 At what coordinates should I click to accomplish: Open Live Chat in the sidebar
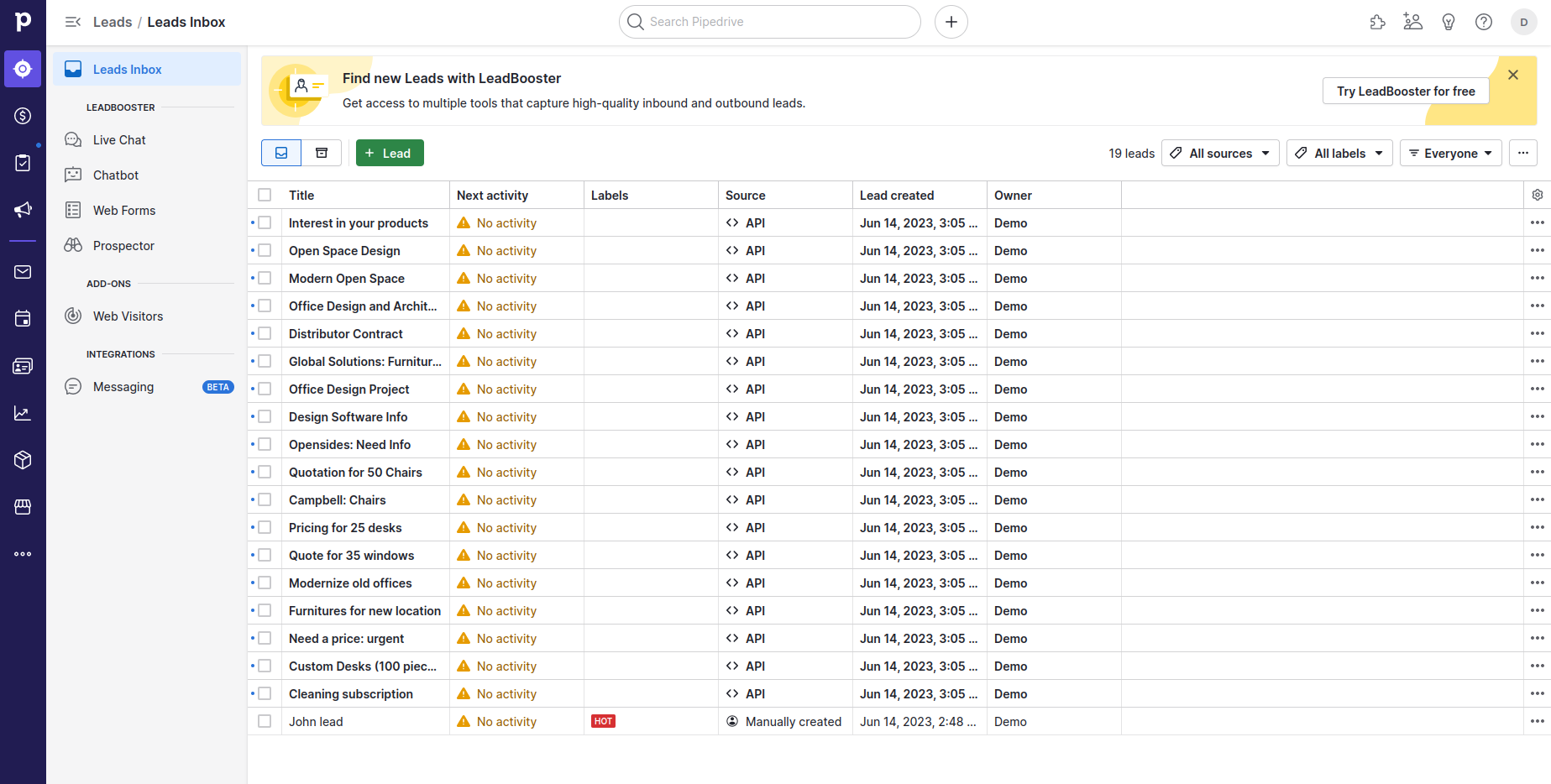coord(119,140)
